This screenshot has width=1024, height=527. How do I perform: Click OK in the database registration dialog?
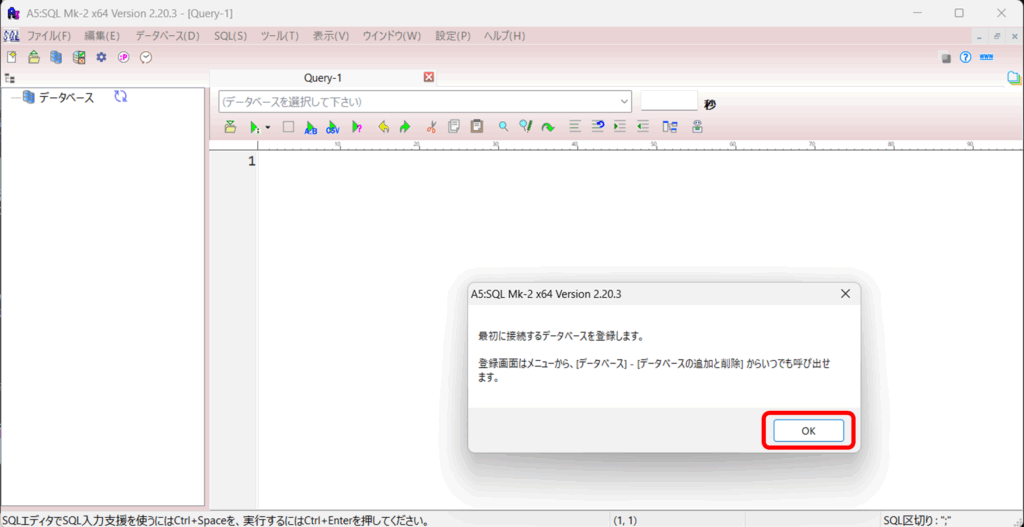(x=808, y=431)
